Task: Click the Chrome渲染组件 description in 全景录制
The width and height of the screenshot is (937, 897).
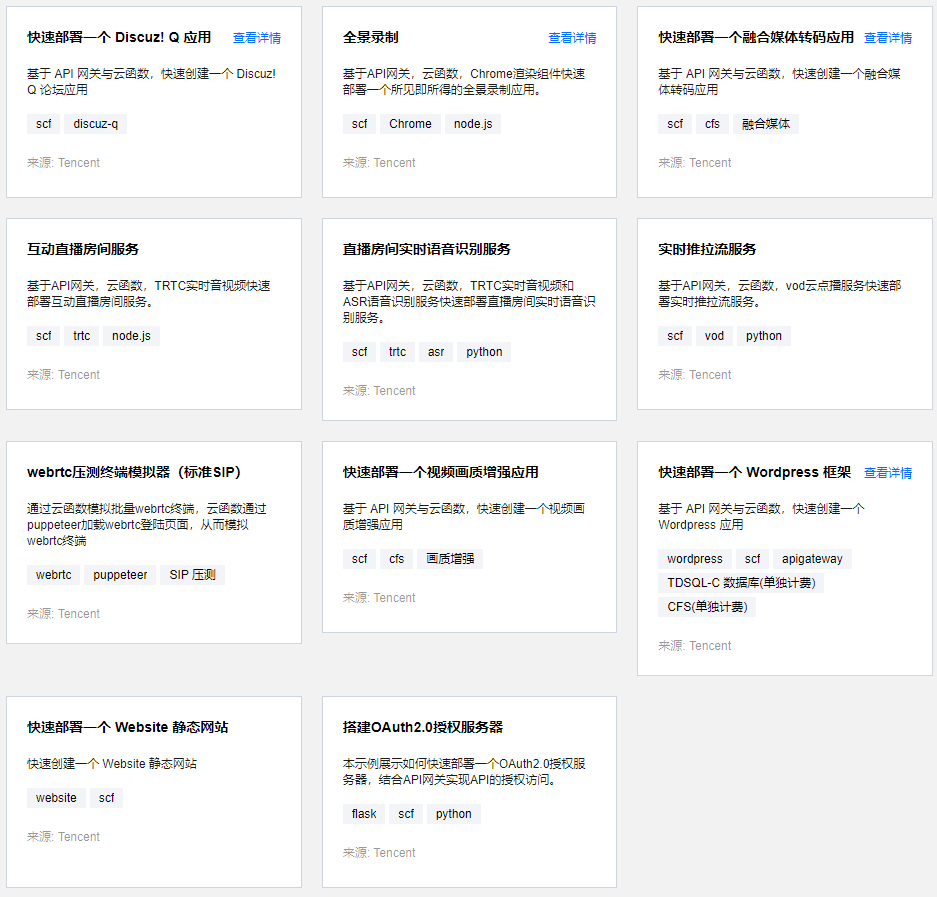Action: [x=464, y=82]
